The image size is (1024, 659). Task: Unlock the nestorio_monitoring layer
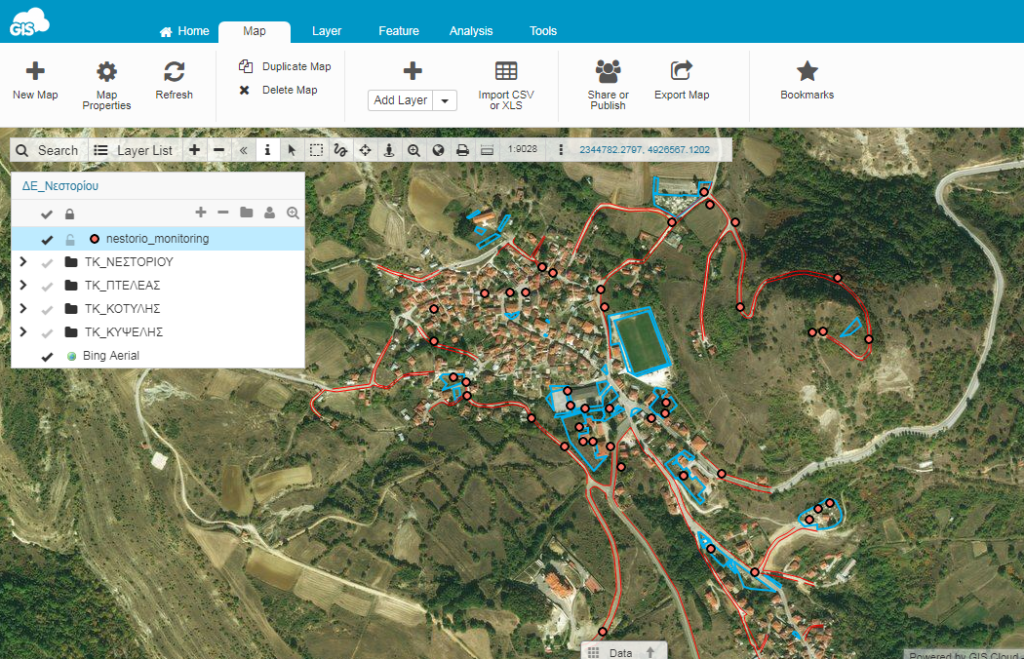(x=70, y=239)
